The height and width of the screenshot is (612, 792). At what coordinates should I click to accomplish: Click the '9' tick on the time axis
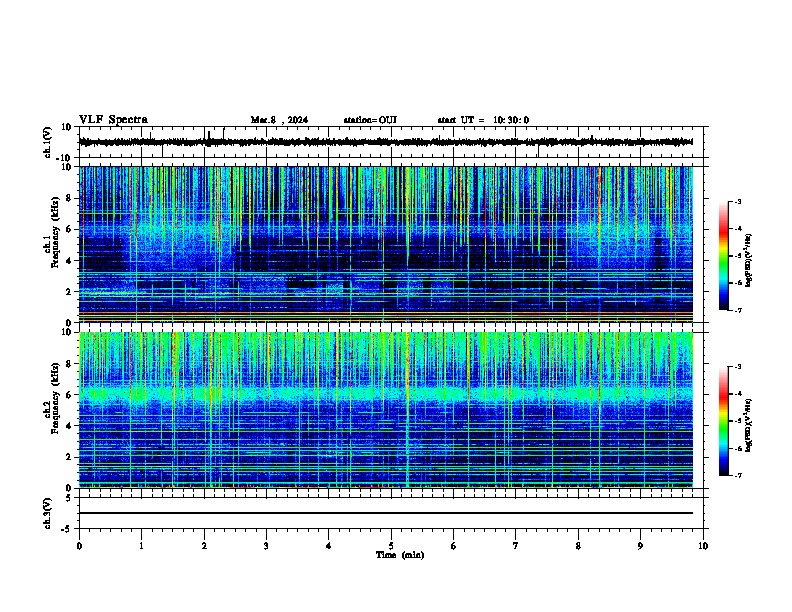(640, 546)
